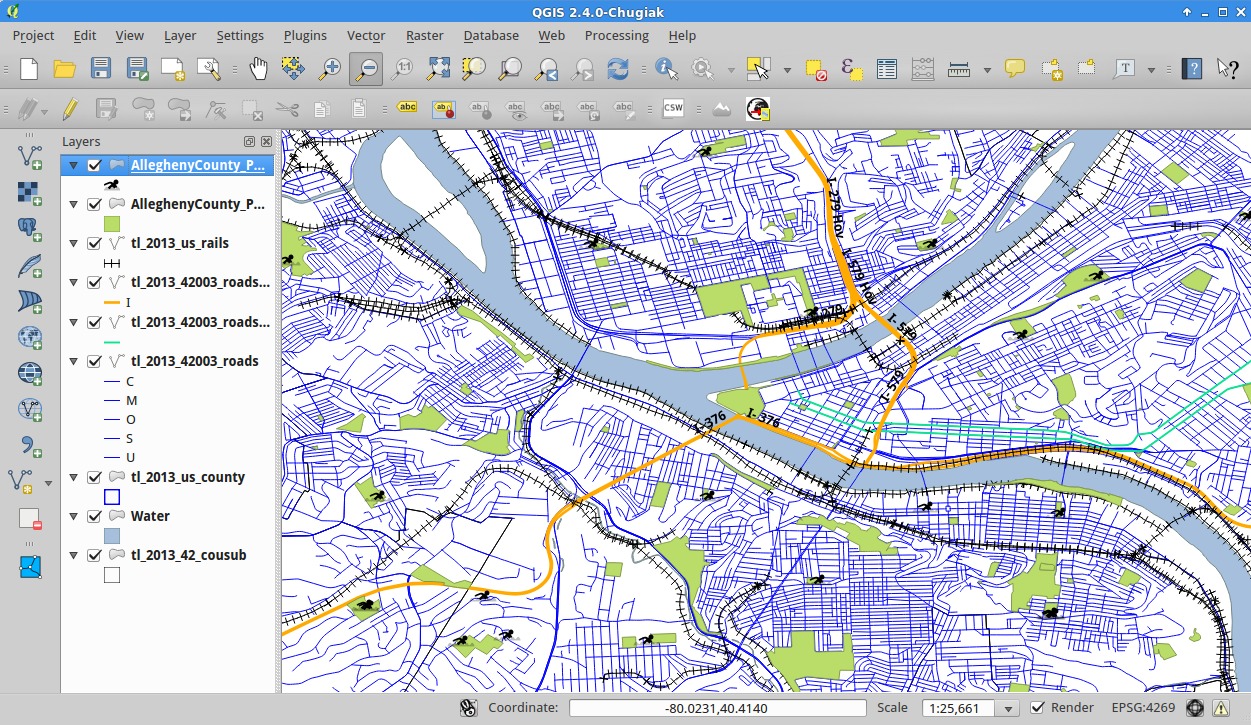The image size is (1251, 725).
Task: Click the Refresh map icon
Action: click(618, 69)
